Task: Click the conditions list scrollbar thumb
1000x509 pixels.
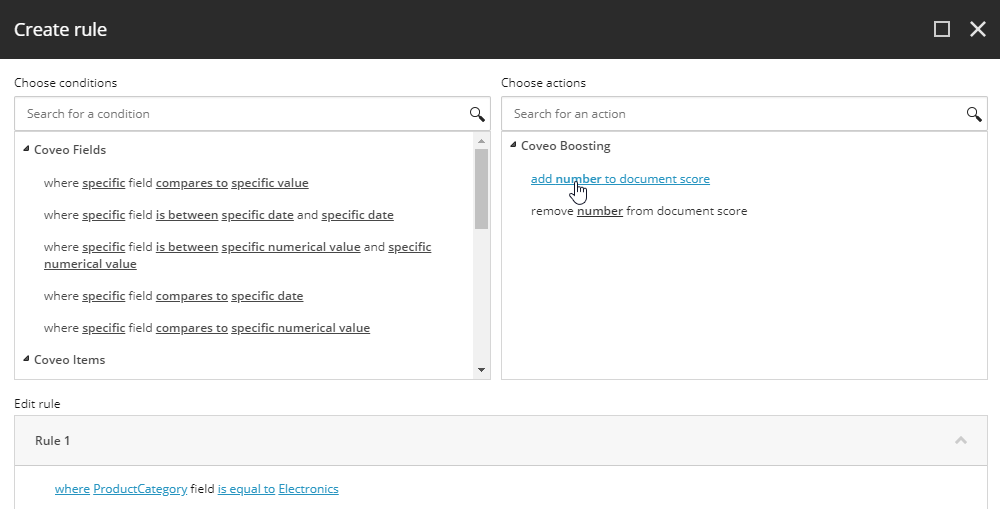Action: [482, 189]
